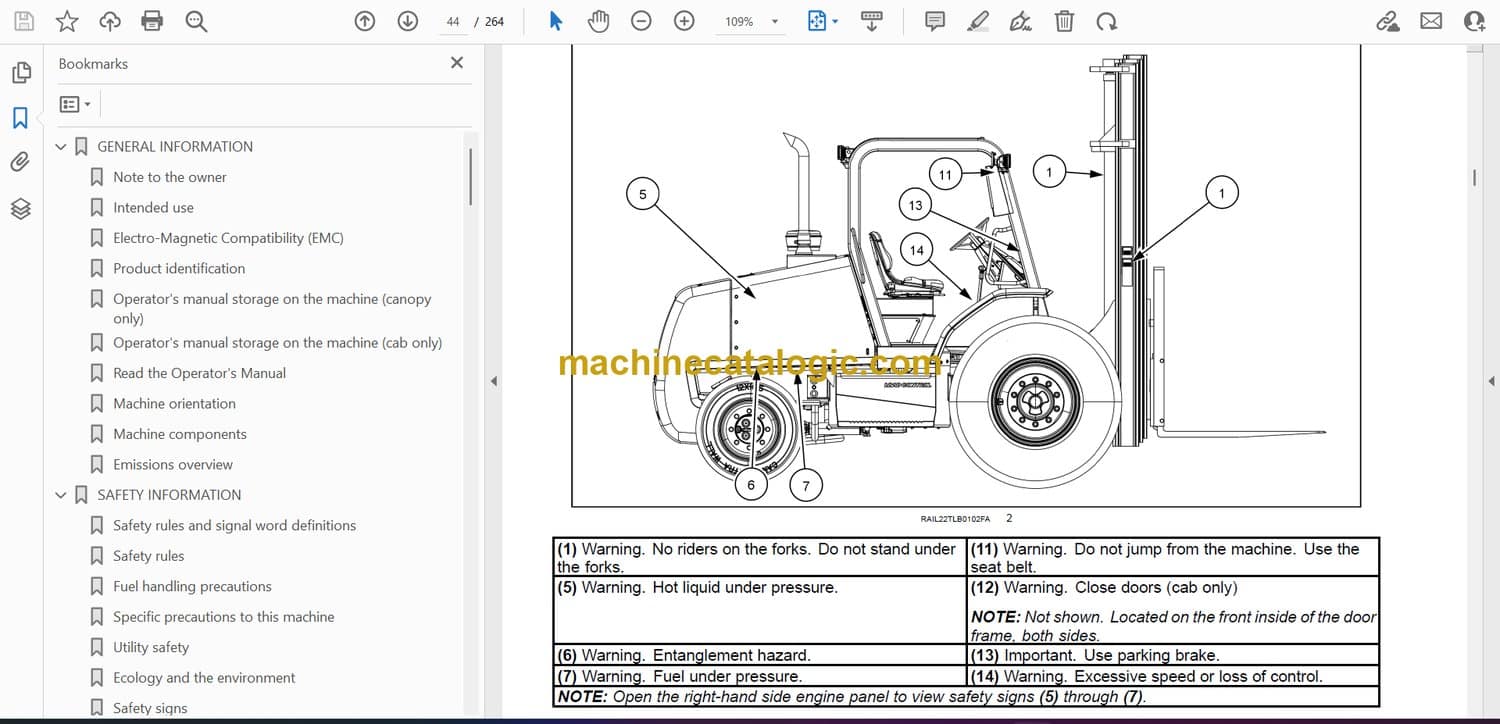Click the page number input field

453,21
